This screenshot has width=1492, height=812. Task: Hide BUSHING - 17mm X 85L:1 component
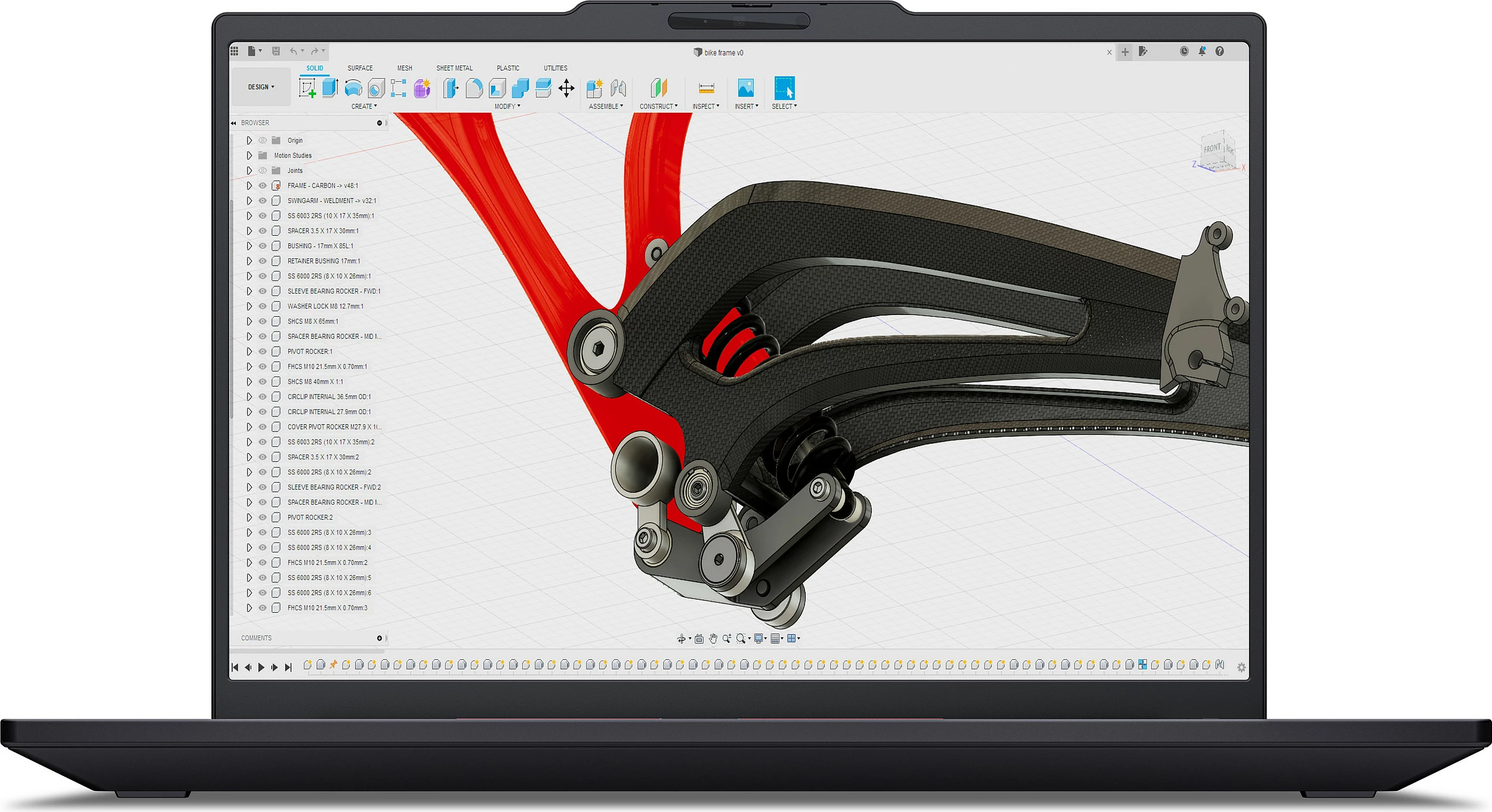coord(263,246)
